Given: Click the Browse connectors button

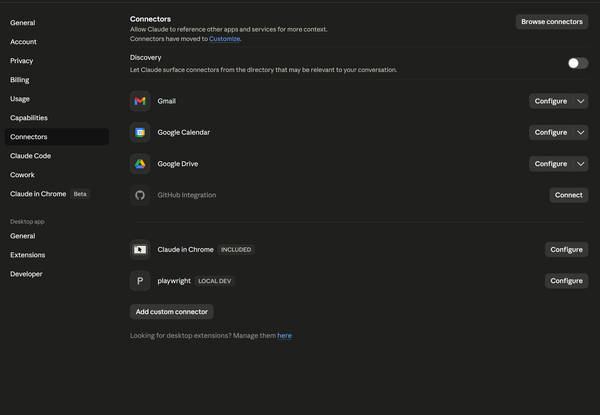Looking at the screenshot, I should point(552,22).
